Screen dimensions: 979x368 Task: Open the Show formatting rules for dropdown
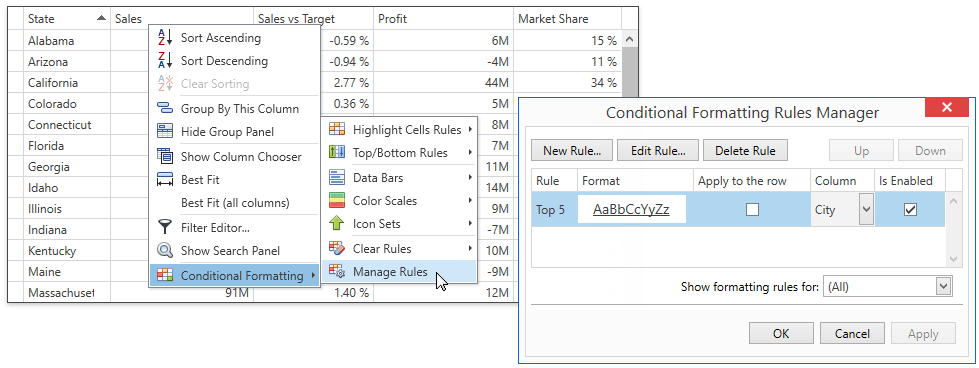tap(943, 287)
